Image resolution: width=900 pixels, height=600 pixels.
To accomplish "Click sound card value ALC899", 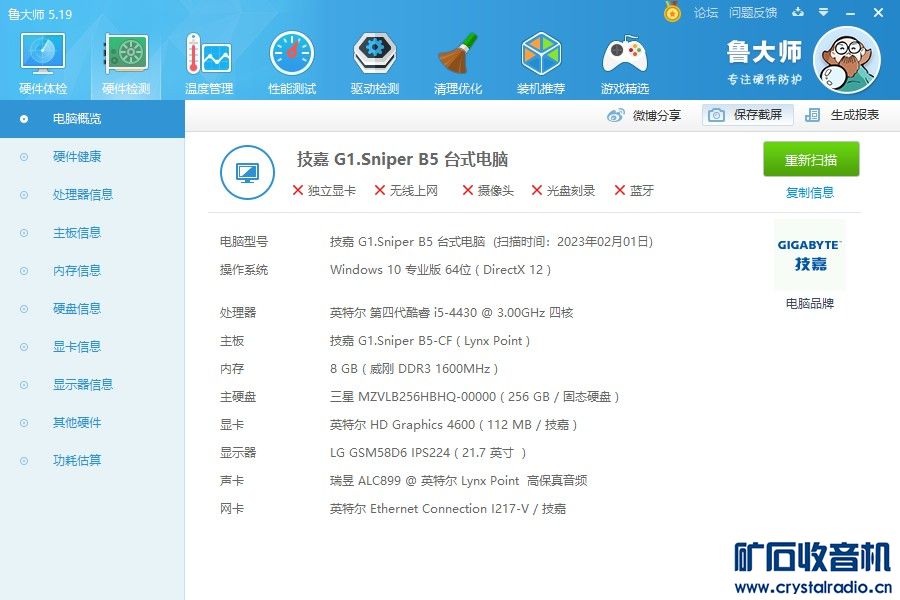I will [x=458, y=481].
